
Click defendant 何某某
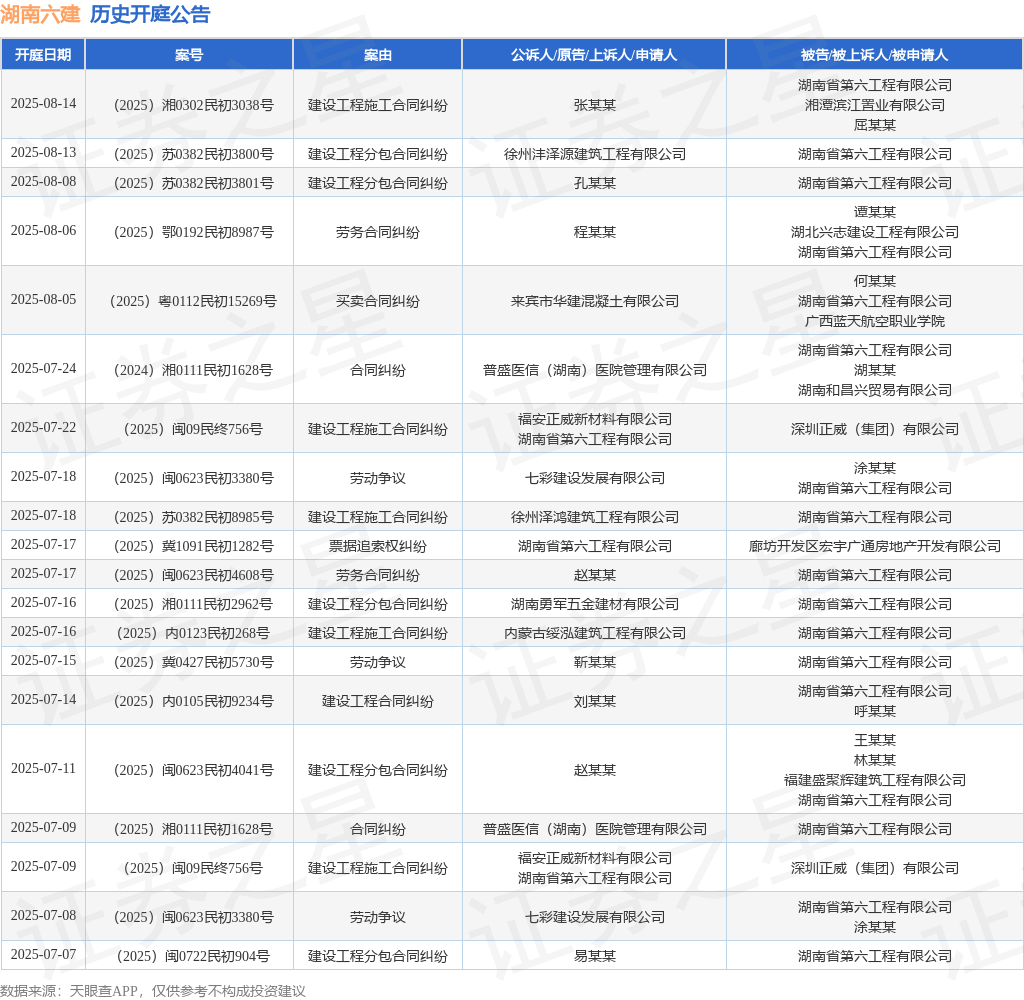tap(874, 281)
